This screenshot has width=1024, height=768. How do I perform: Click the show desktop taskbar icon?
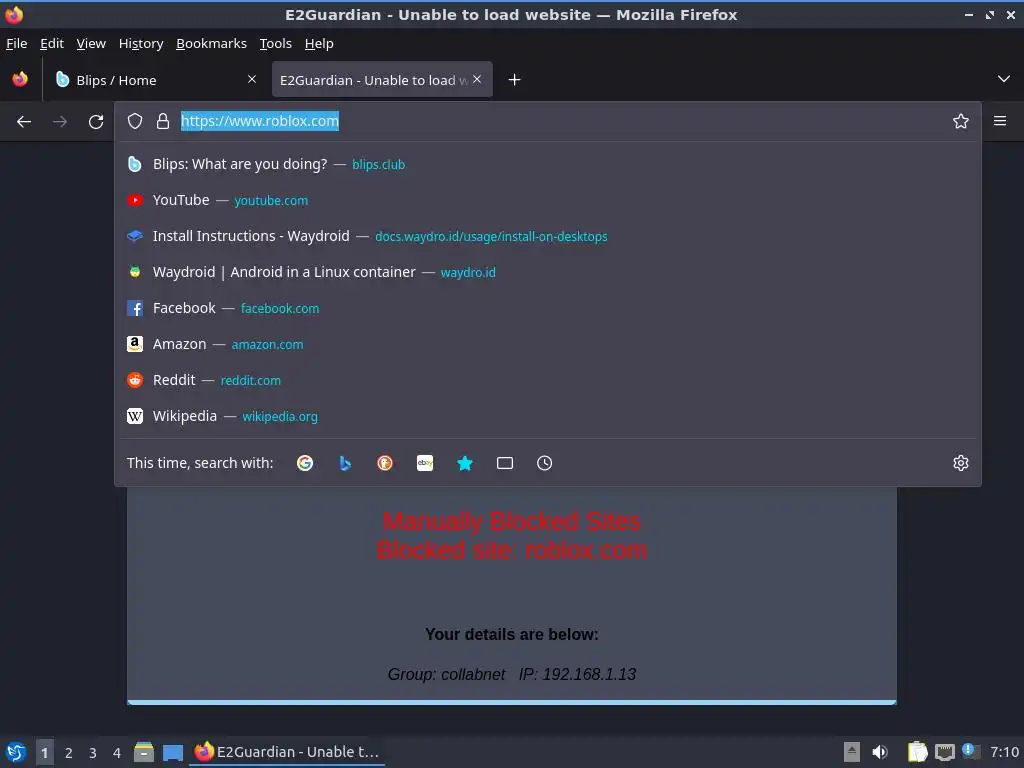(173, 752)
